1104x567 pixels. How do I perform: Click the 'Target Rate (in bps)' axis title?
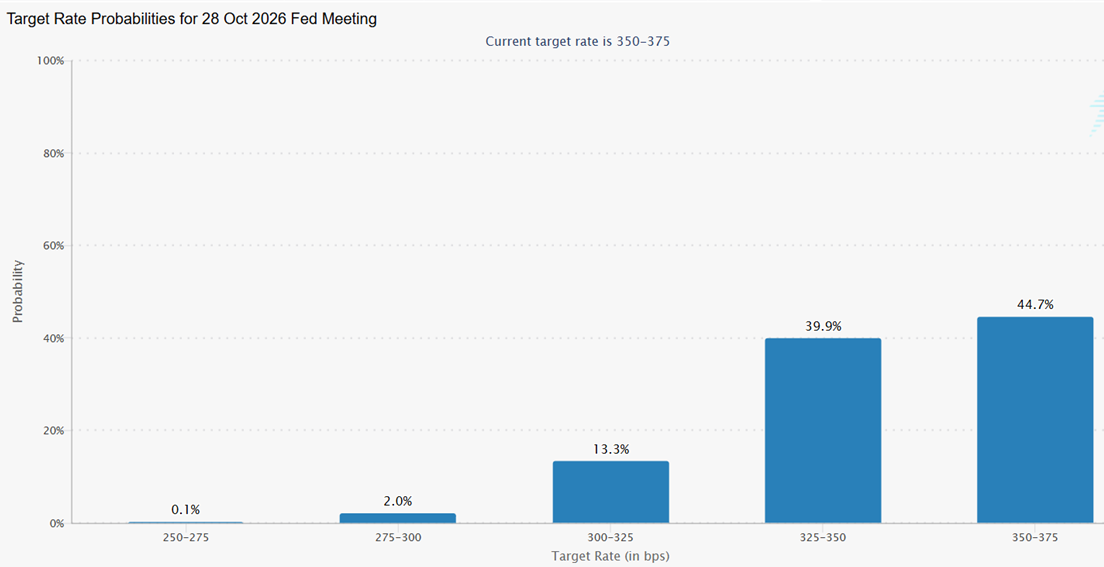pyautogui.click(x=610, y=555)
